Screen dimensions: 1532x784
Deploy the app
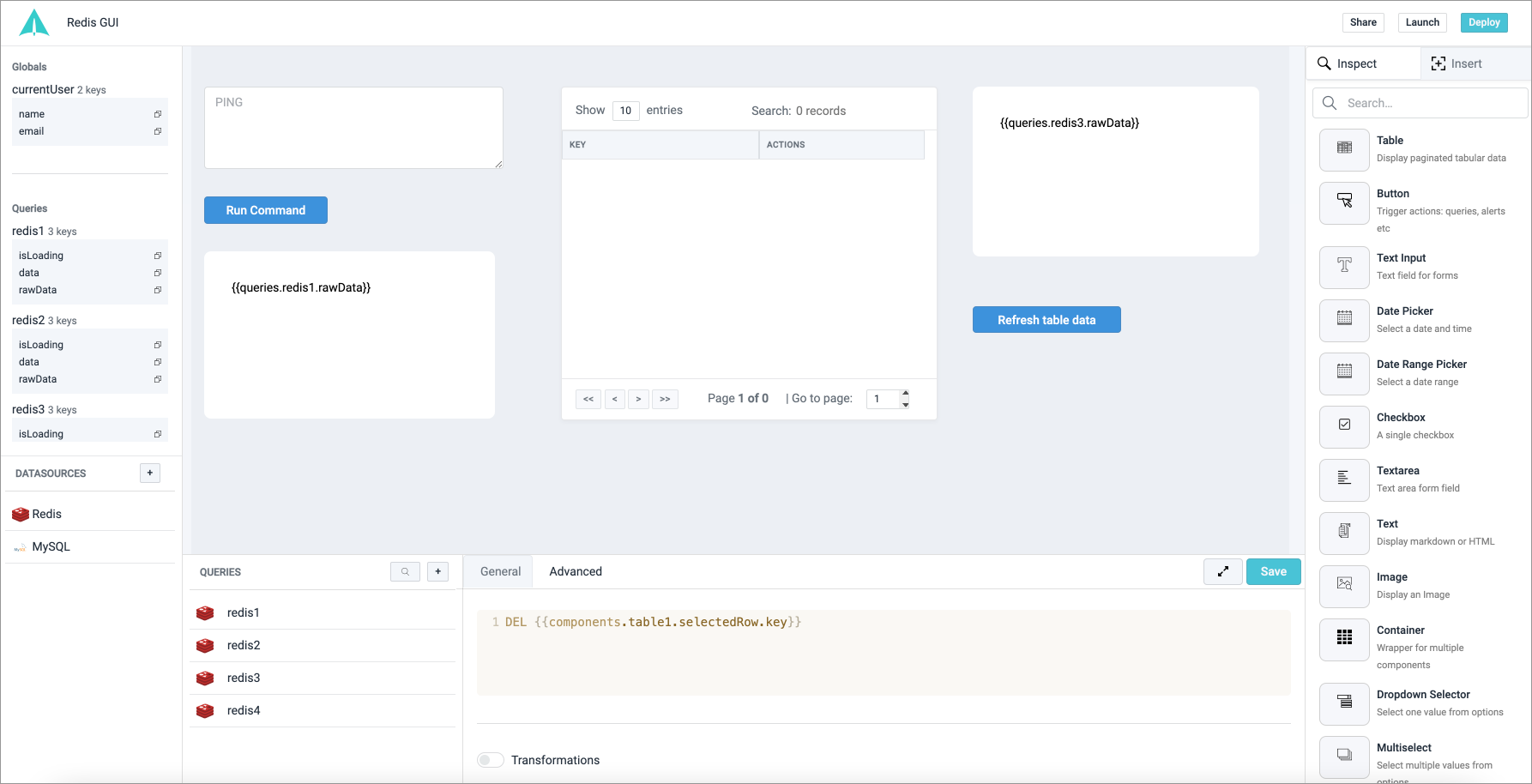[x=1484, y=22]
